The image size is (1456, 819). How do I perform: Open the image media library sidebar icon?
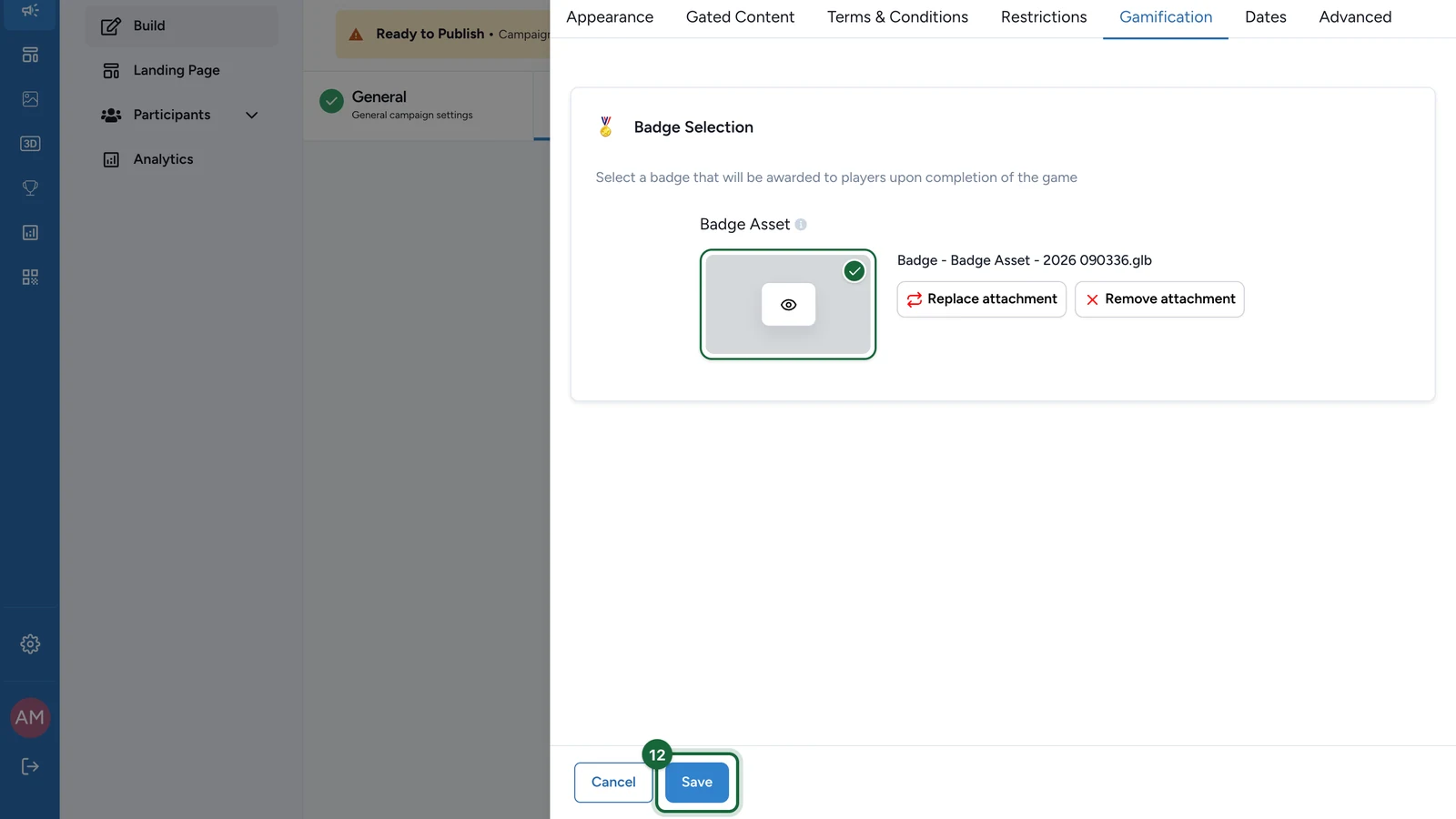coord(30,99)
